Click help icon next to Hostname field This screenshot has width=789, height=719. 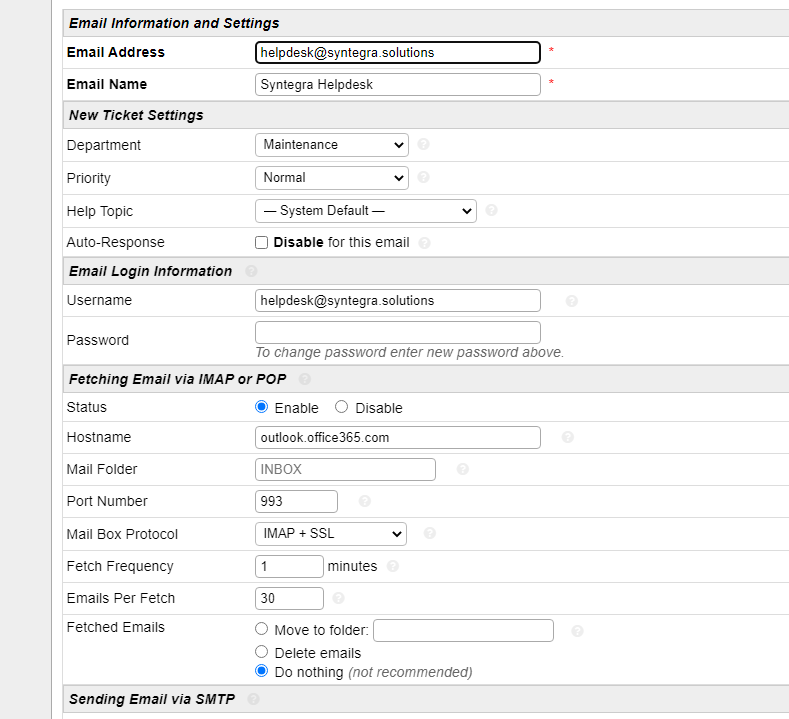click(x=567, y=437)
